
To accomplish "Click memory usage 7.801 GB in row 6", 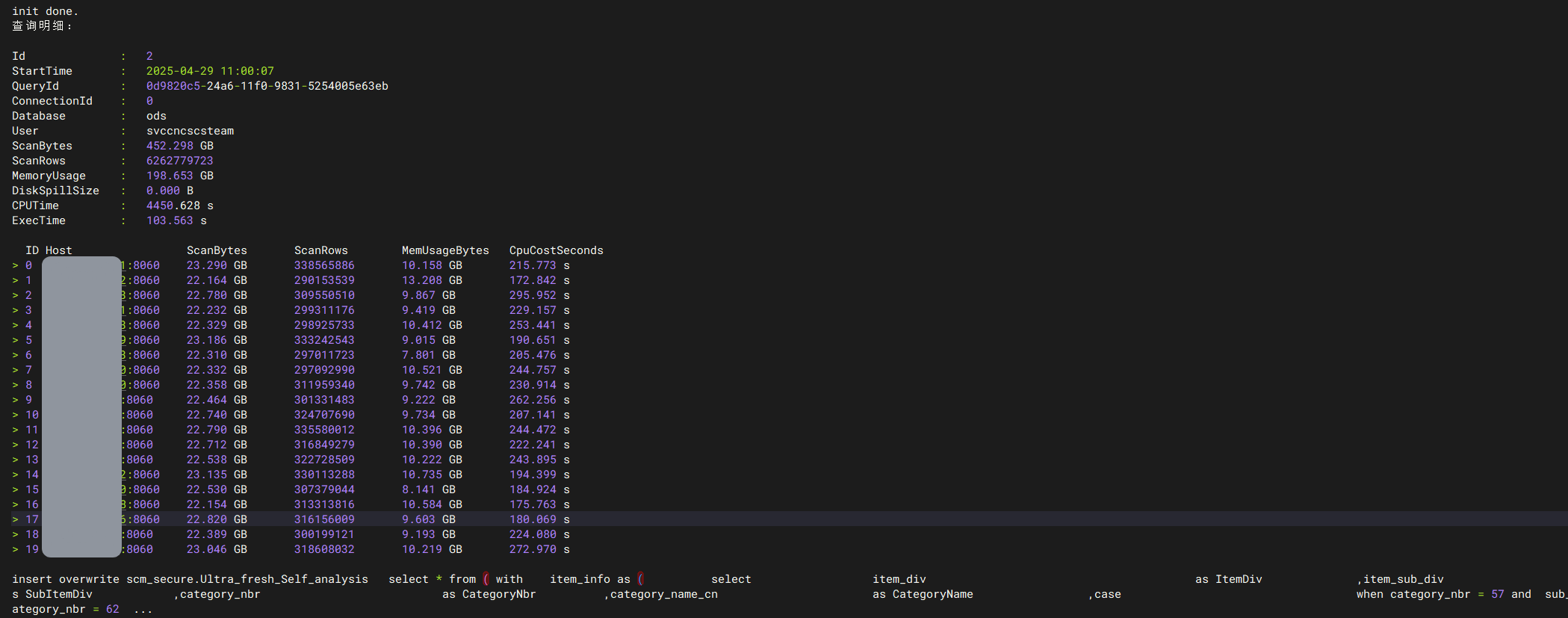I will tap(429, 355).
